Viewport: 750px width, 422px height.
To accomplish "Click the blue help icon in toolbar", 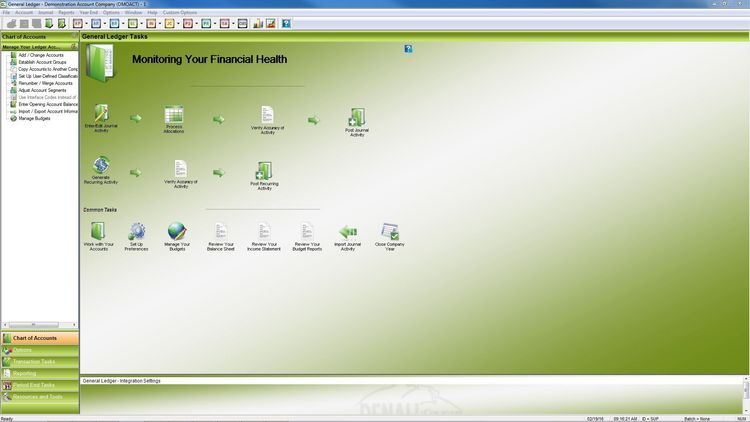I will [x=286, y=23].
